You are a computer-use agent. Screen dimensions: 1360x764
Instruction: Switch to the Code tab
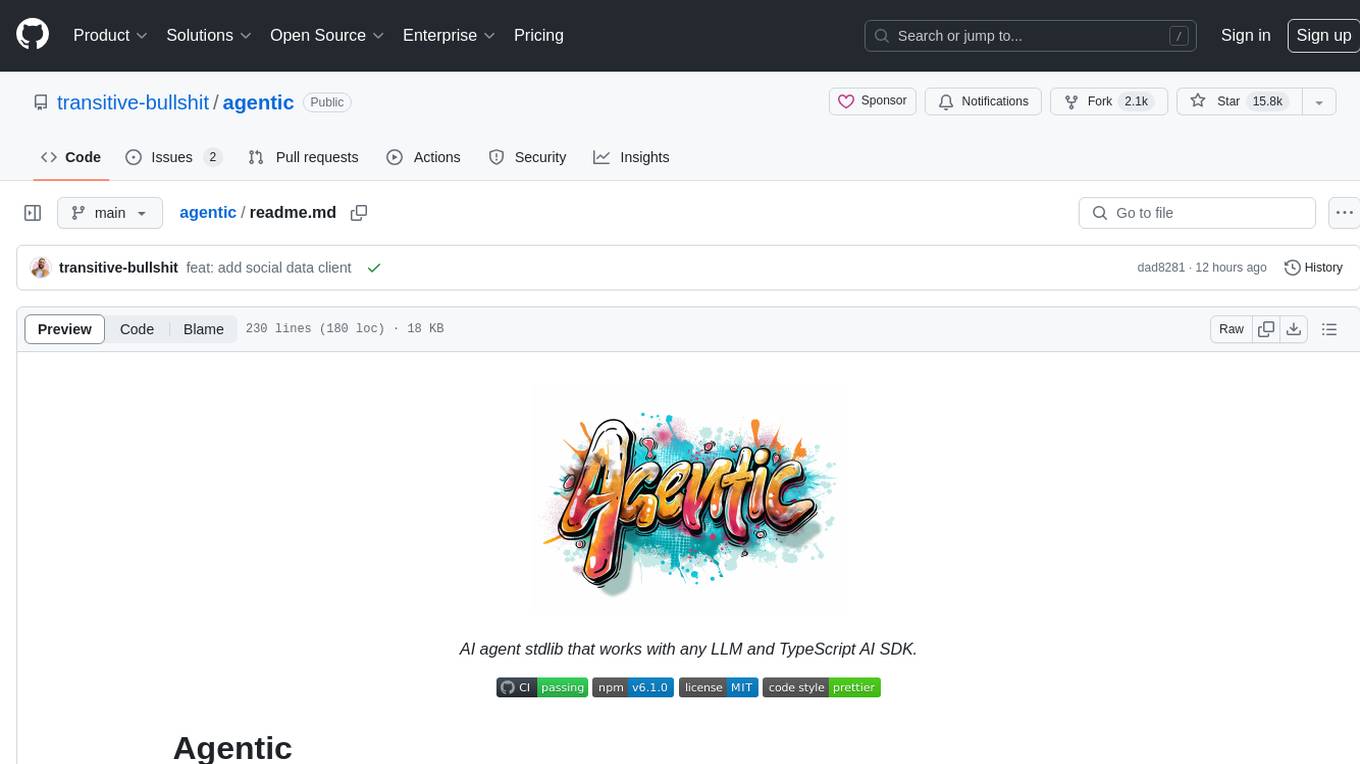pos(71,157)
